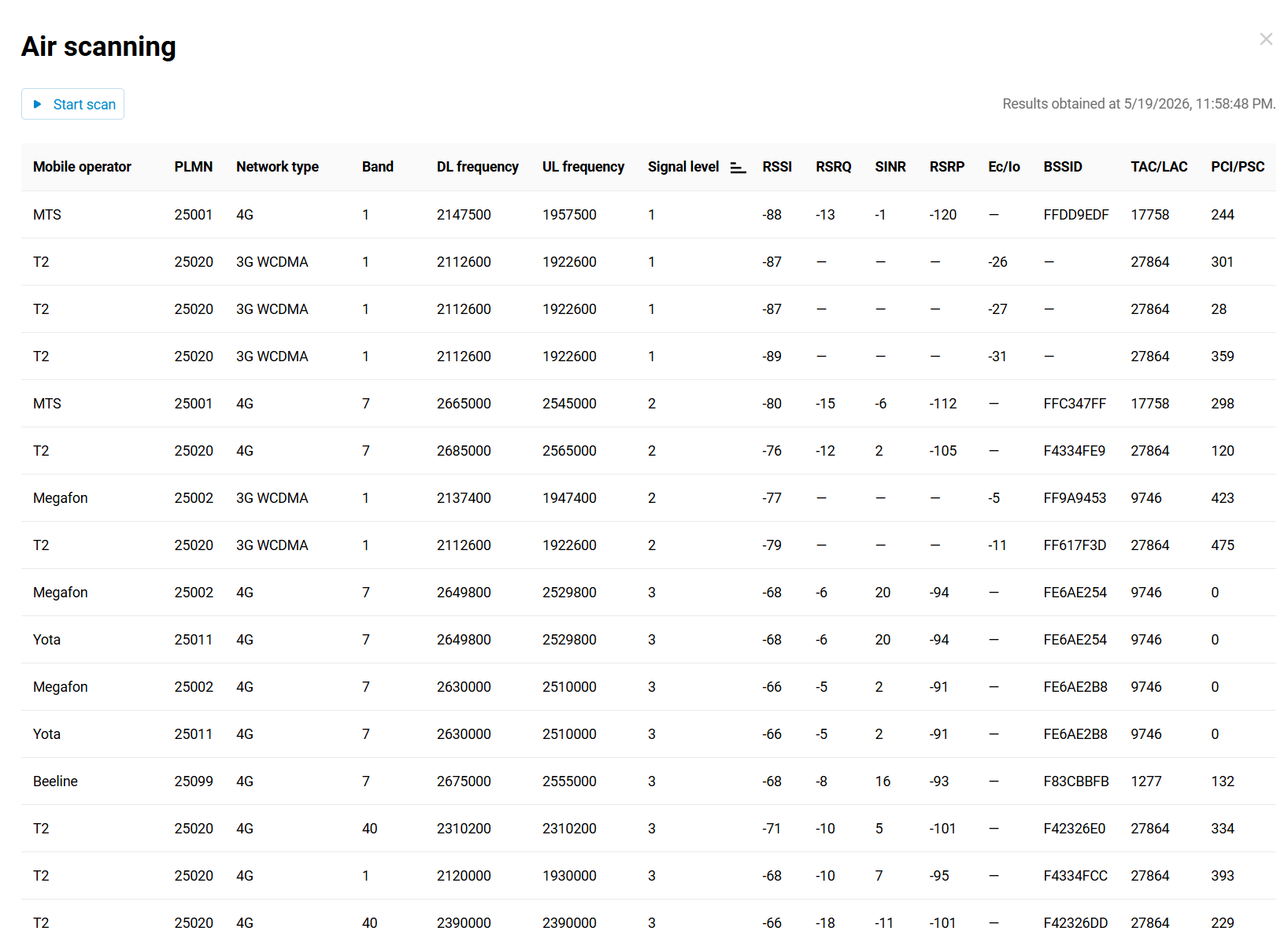The image size is (1288, 942).
Task: Click the Beeline operator cell
Action: pyautogui.click(x=55, y=781)
